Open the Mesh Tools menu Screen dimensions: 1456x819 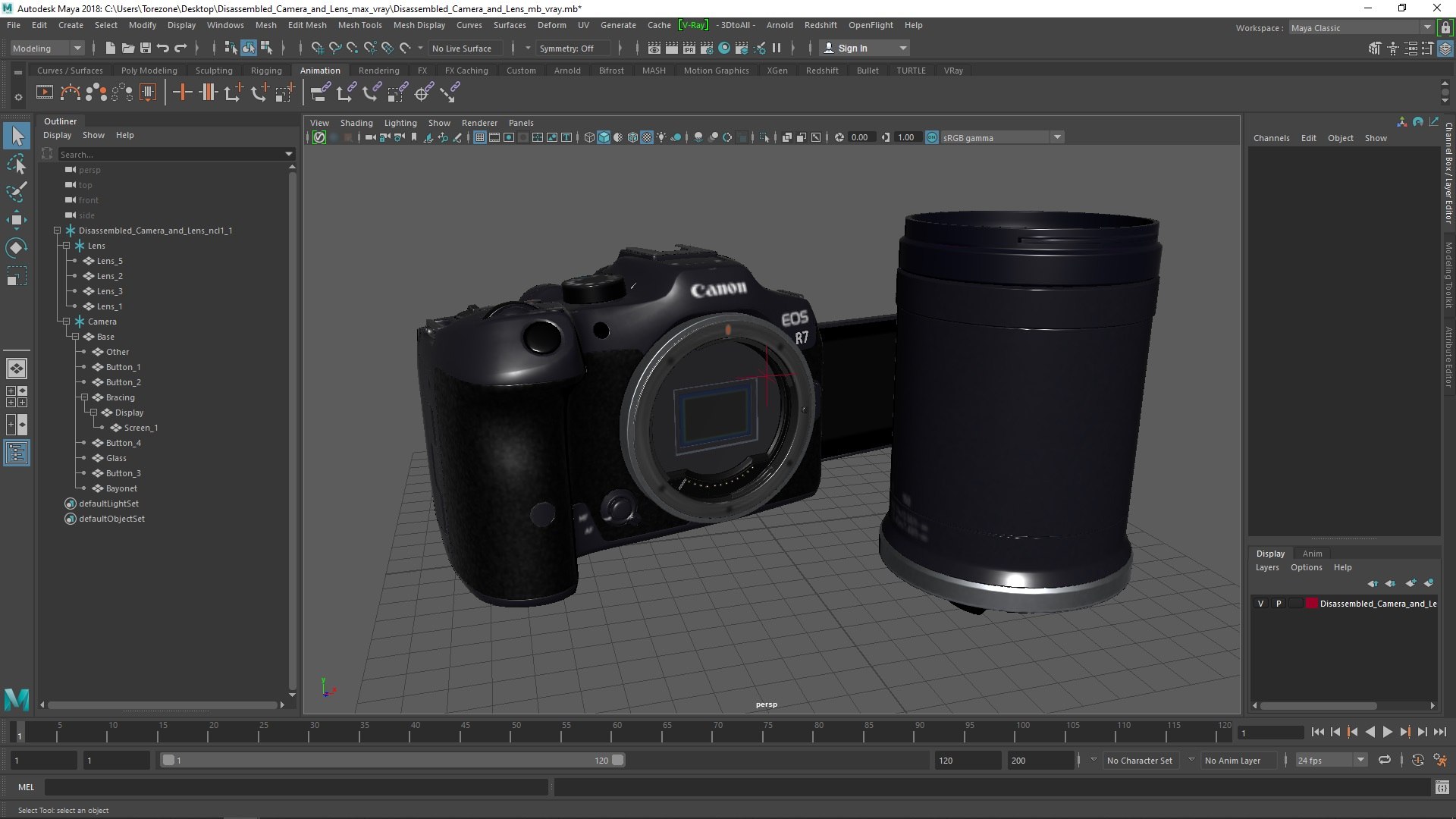359,25
